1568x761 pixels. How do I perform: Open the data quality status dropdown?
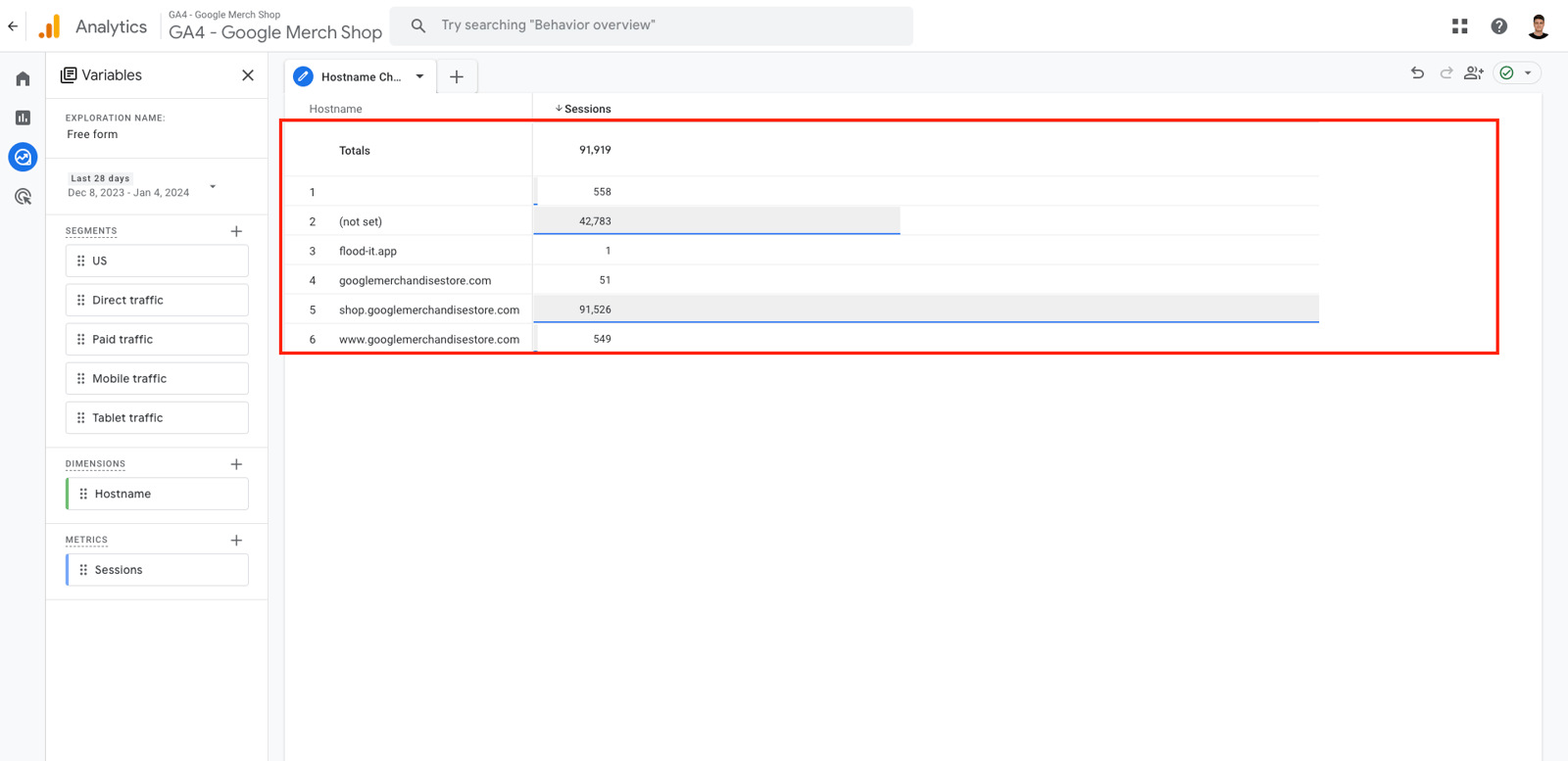tap(1517, 72)
